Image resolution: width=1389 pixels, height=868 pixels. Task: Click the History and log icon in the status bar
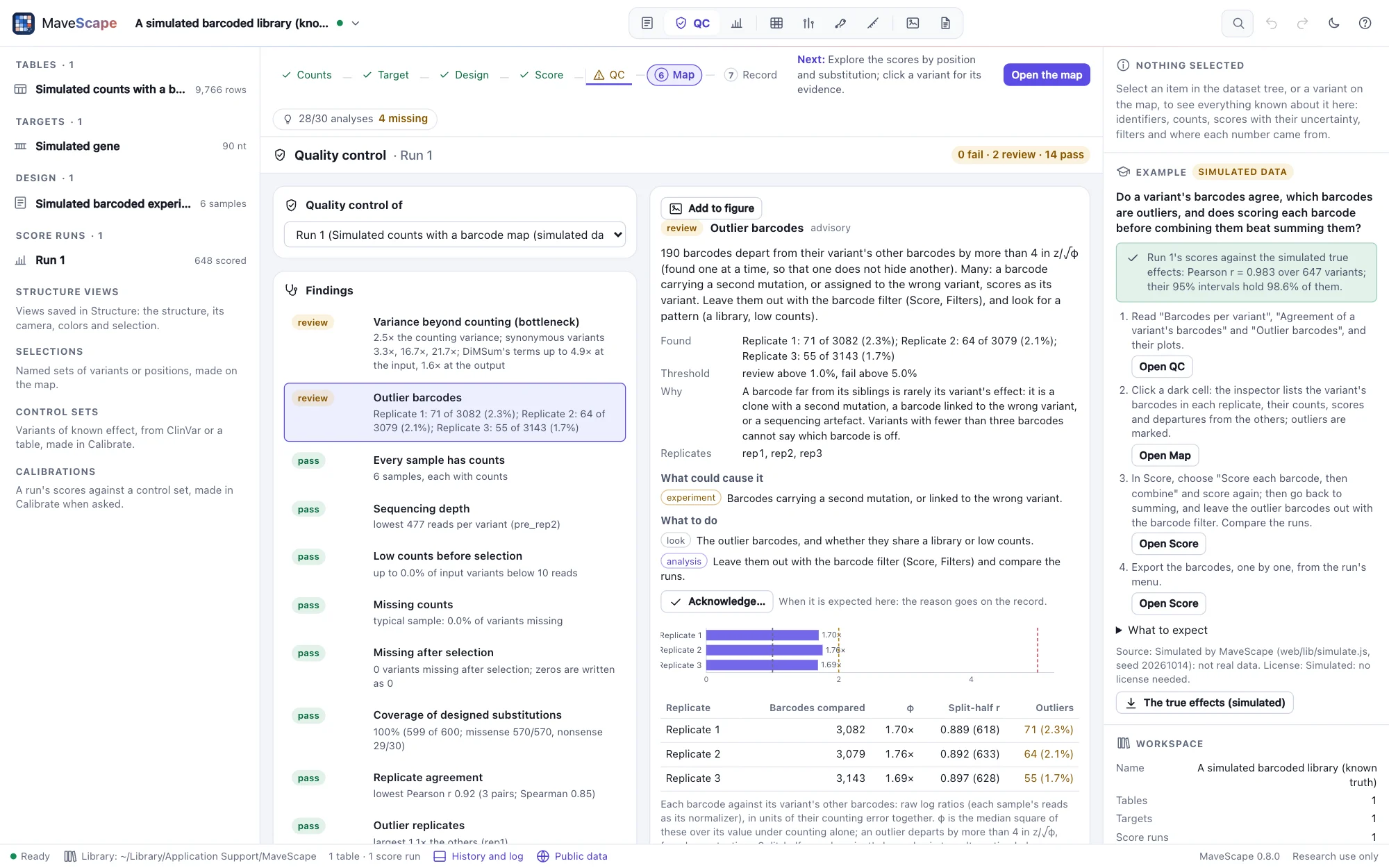(x=440, y=856)
